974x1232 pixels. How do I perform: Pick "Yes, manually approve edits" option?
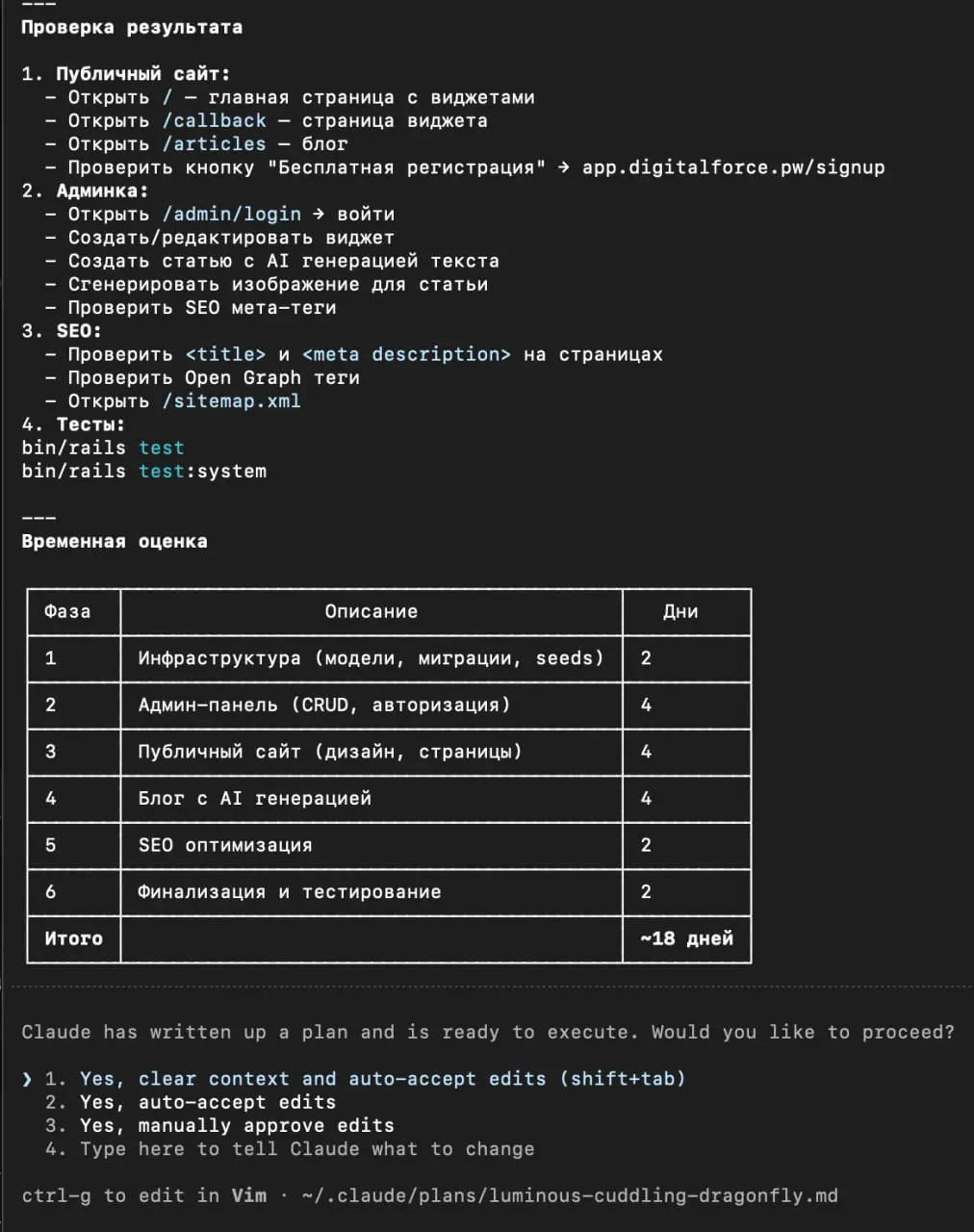pos(219,1125)
